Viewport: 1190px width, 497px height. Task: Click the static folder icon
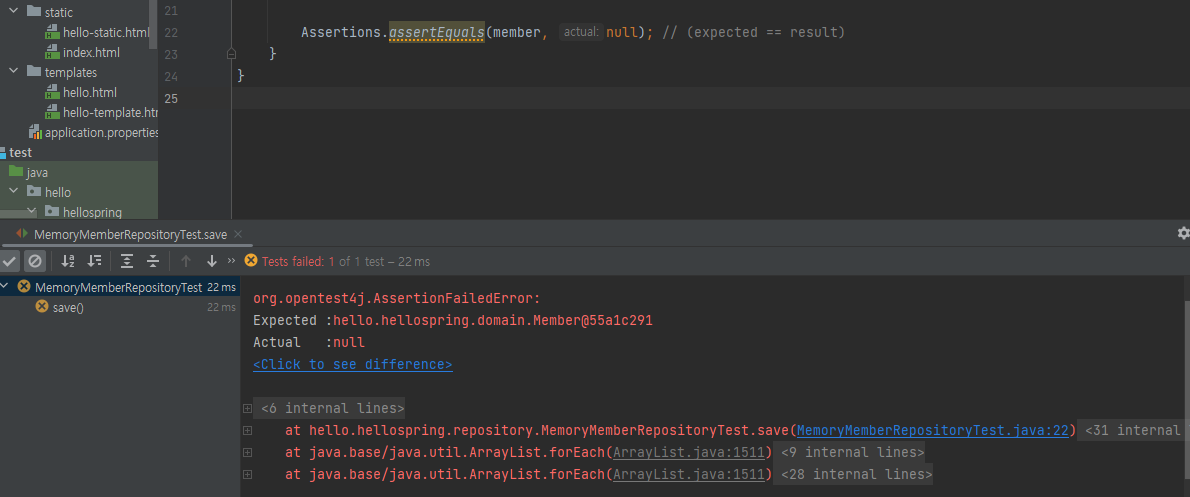(x=33, y=11)
